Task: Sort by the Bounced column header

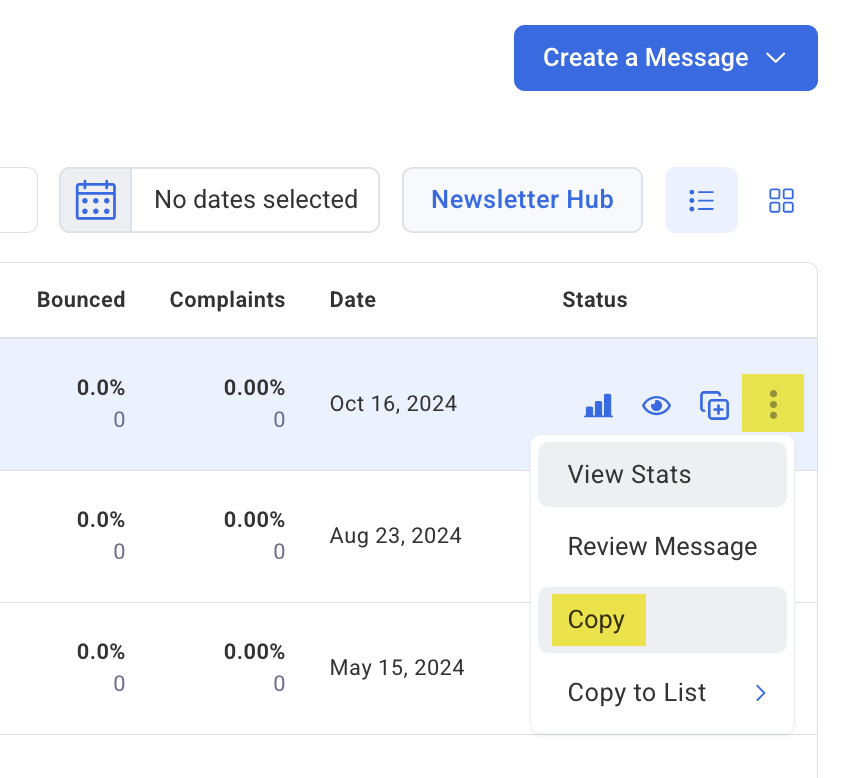Action: (81, 300)
